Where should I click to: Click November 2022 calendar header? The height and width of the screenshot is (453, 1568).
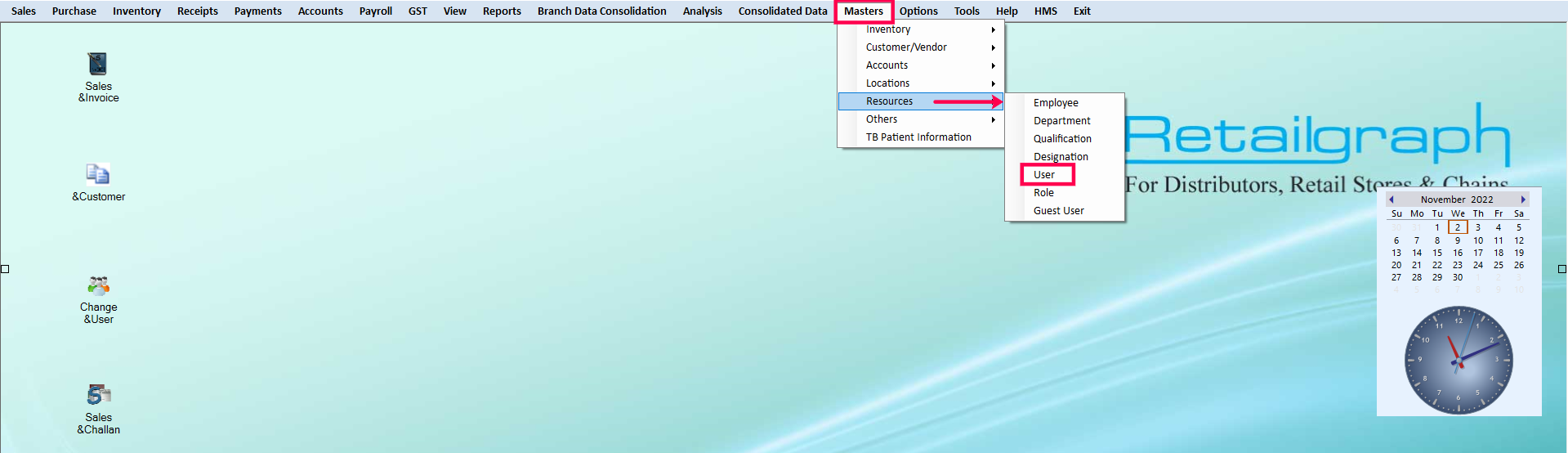(1457, 200)
